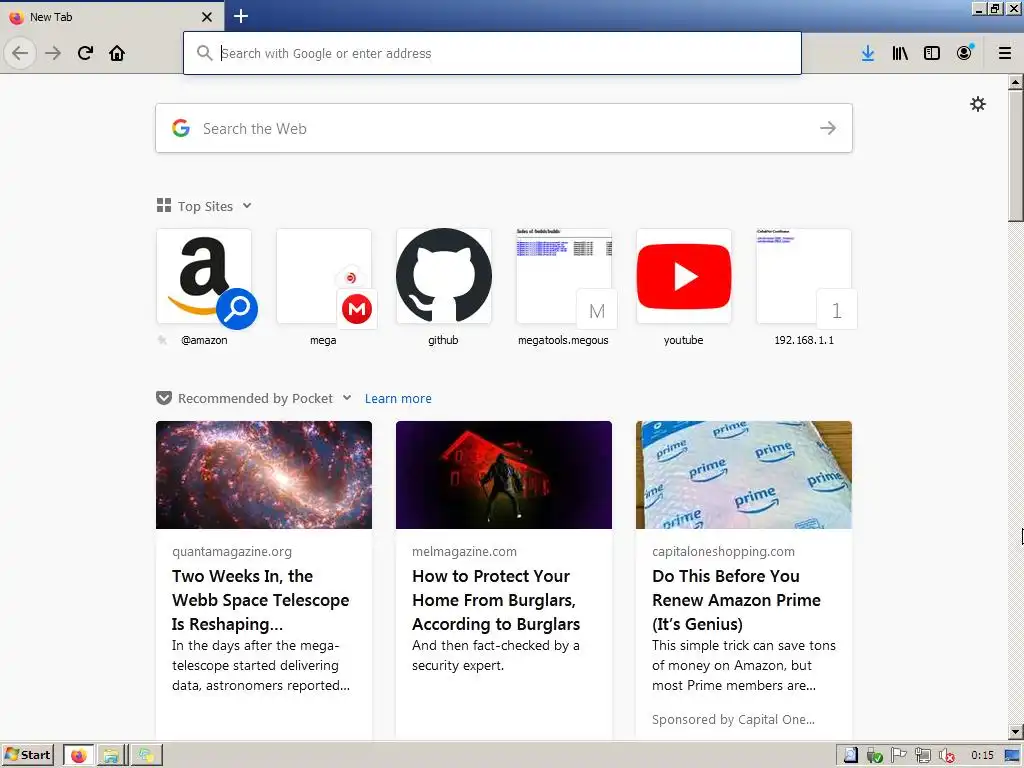Click the Top Sites grid icon
This screenshot has width=1024, height=768.
coord(164,206)
